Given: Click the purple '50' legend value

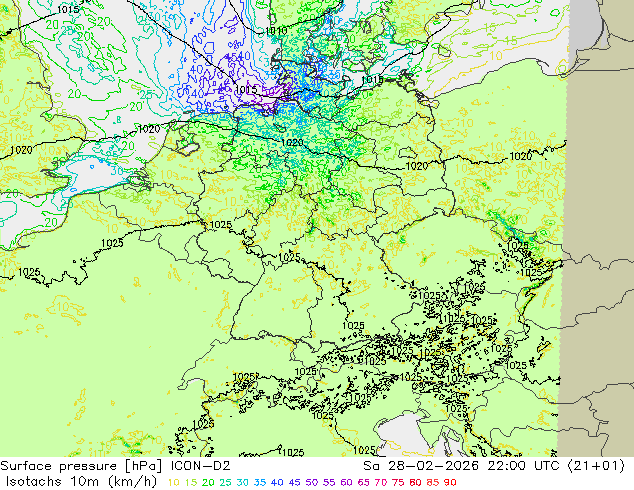Looking at the screenshot, I should 312,482.
